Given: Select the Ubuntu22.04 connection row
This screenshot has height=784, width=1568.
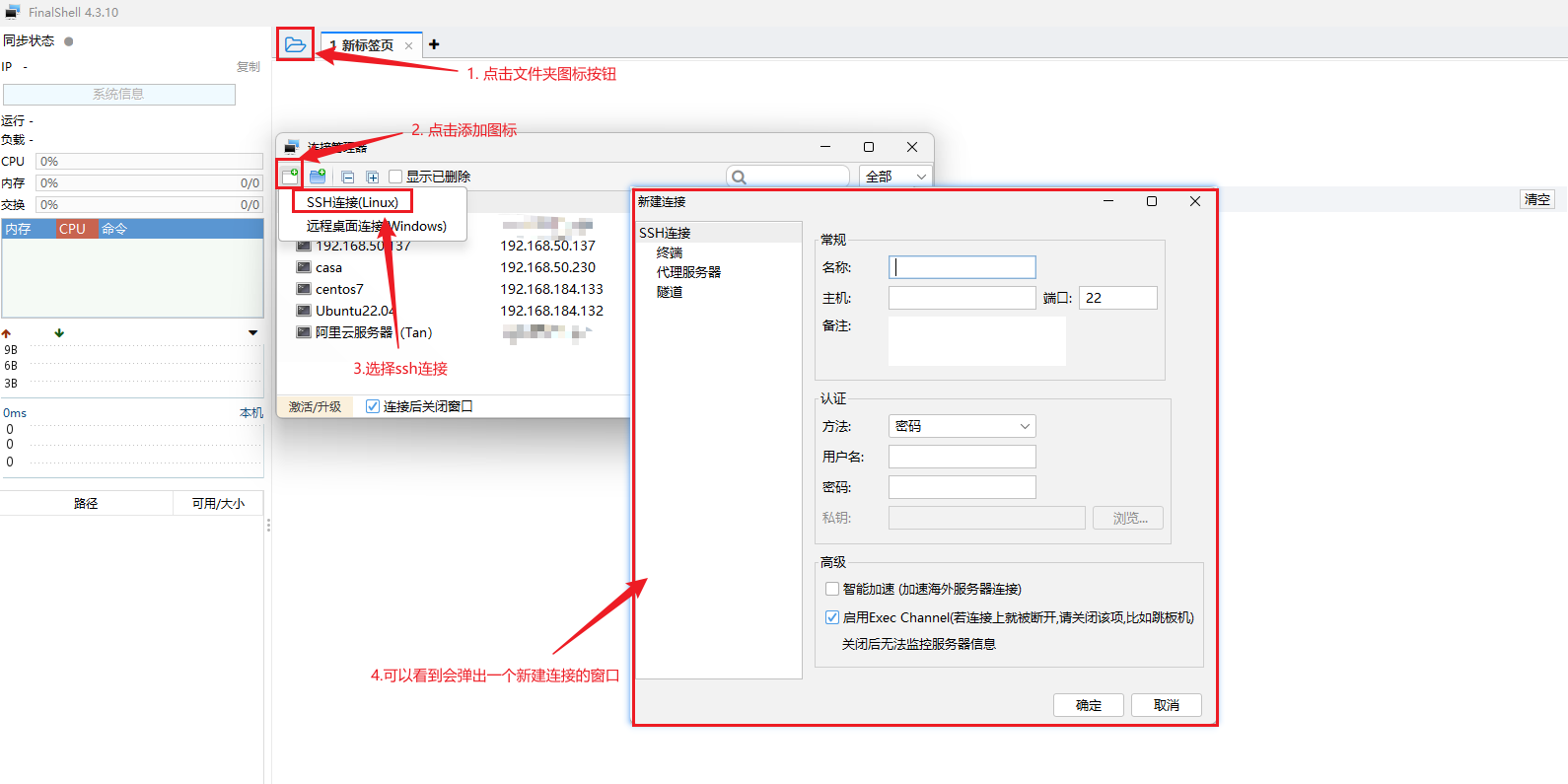Looking at the screenshot, I should point(454,311).
